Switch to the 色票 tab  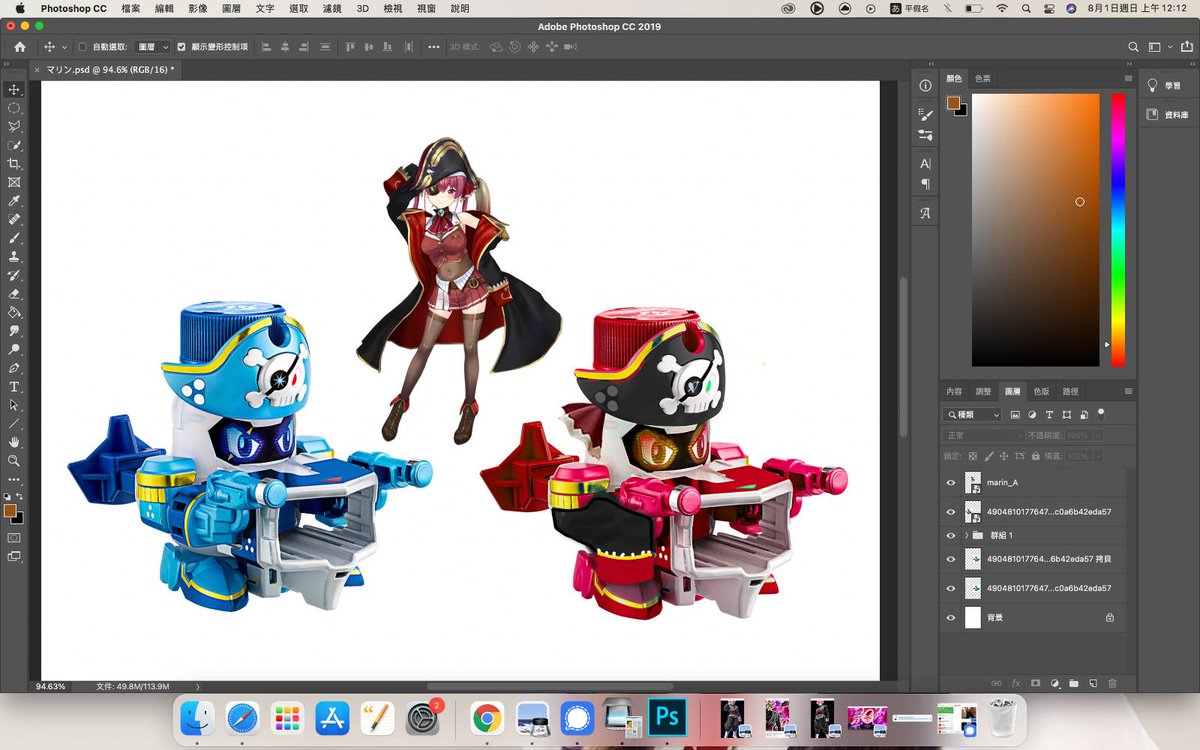pyautogui.click(x=983, y=78)
